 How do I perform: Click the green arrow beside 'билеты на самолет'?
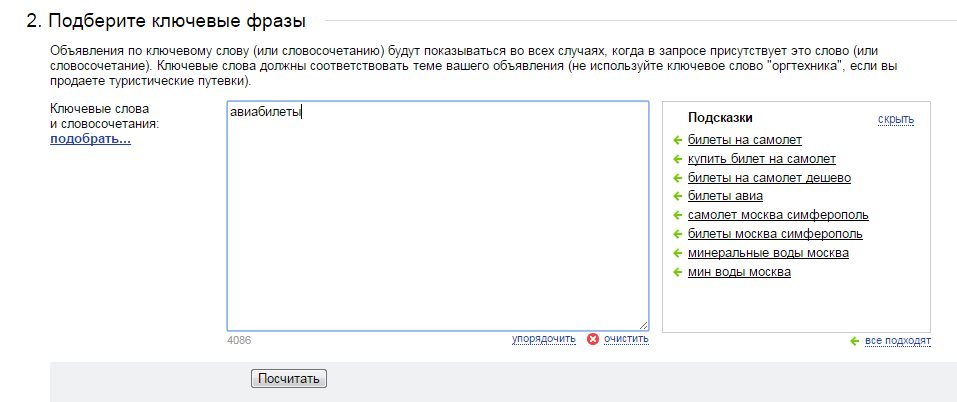coord(677,140)
